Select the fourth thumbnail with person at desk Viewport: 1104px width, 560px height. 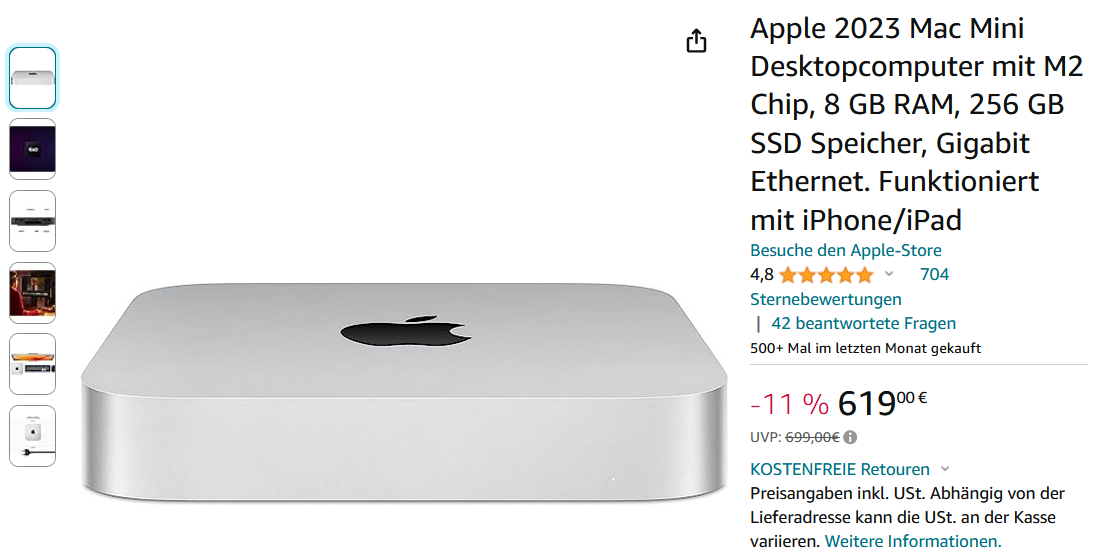click(33, 293)
